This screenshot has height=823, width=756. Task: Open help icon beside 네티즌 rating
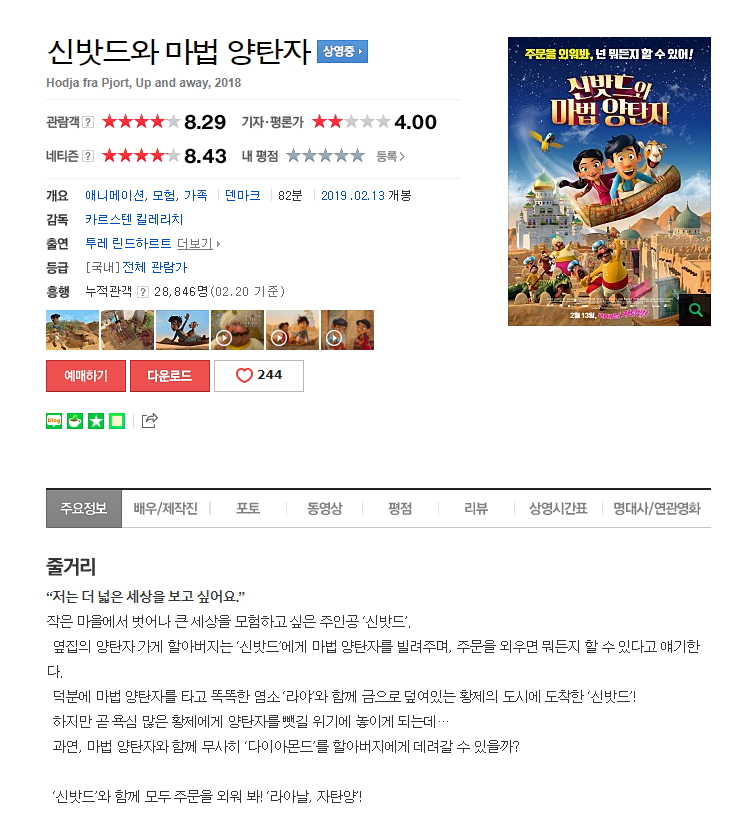pyautogui.click(x=88, y=156)
